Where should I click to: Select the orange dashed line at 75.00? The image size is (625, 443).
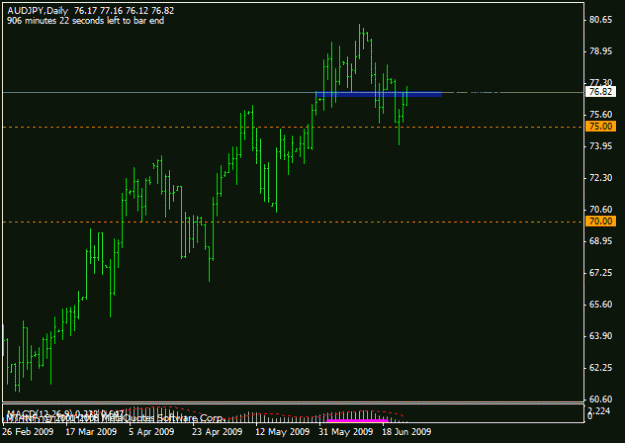click(x=294, y=127)
